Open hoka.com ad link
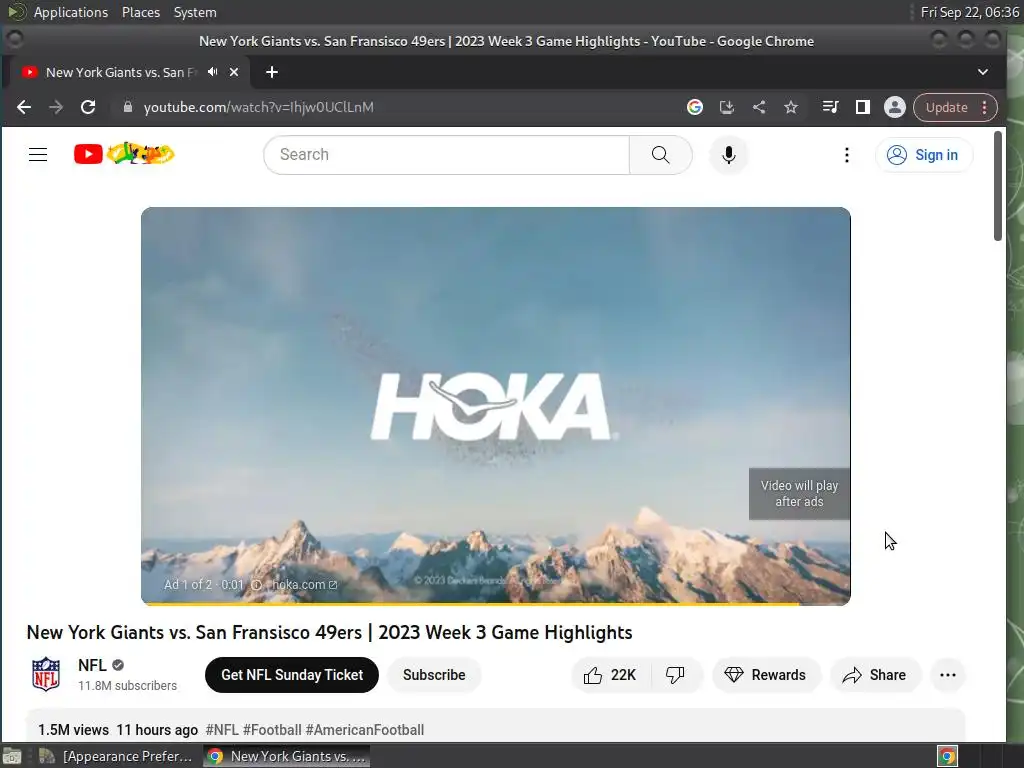 pyautogui.click(x=304, y=584)
